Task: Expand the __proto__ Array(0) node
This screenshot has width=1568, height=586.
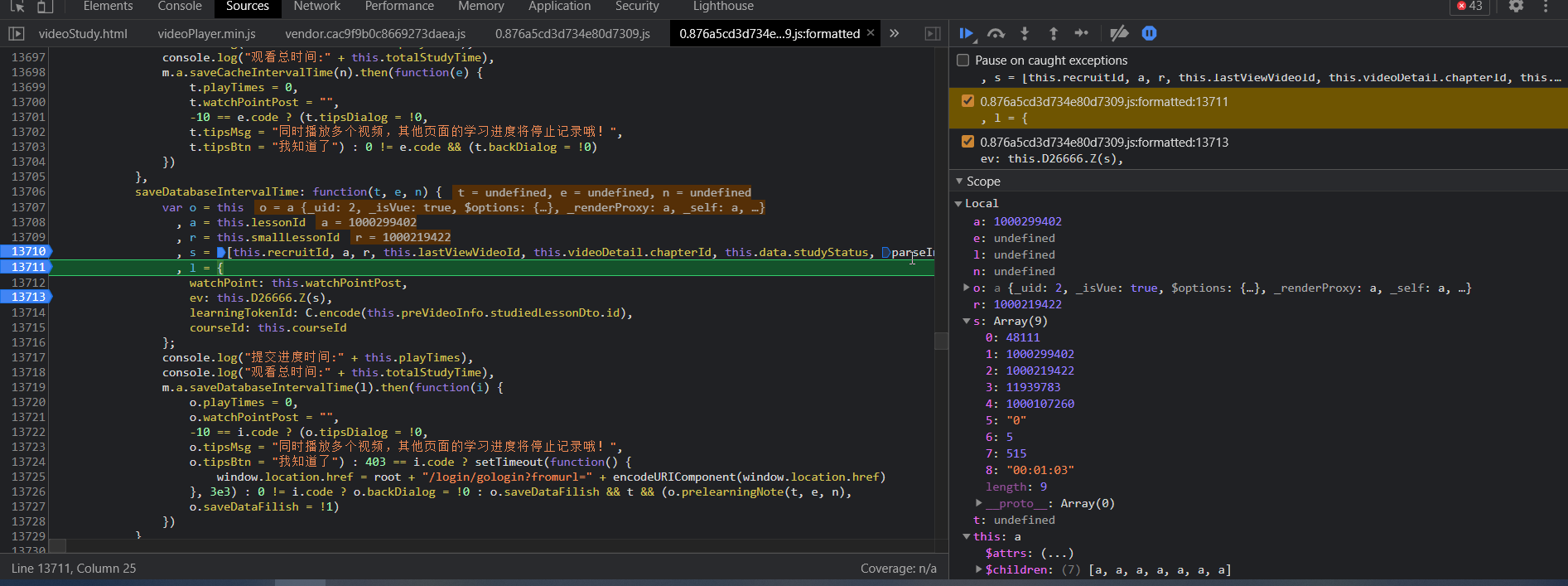Action: point(978,503)
